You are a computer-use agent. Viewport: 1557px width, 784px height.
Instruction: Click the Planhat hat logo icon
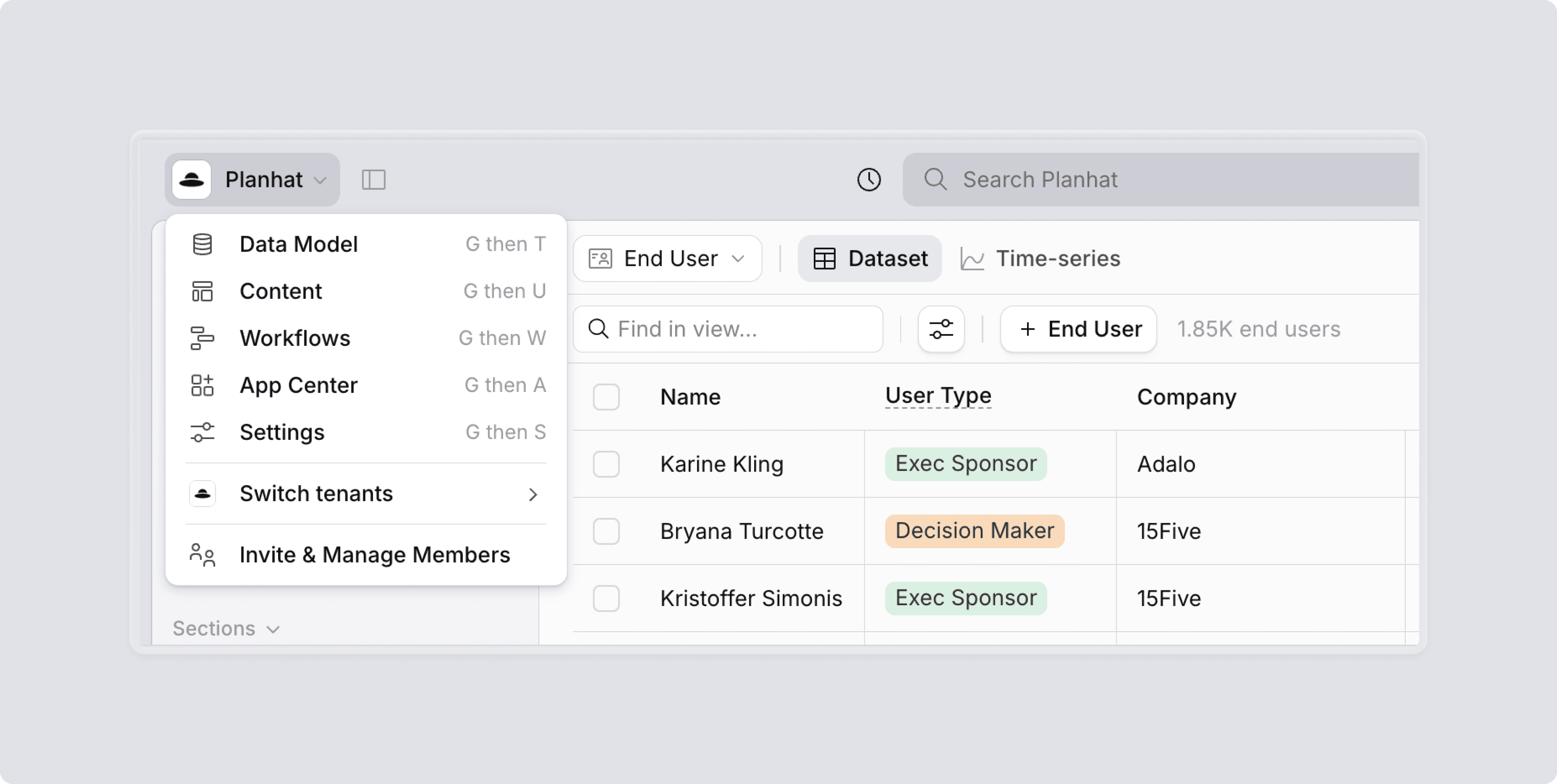coord(192,180)
